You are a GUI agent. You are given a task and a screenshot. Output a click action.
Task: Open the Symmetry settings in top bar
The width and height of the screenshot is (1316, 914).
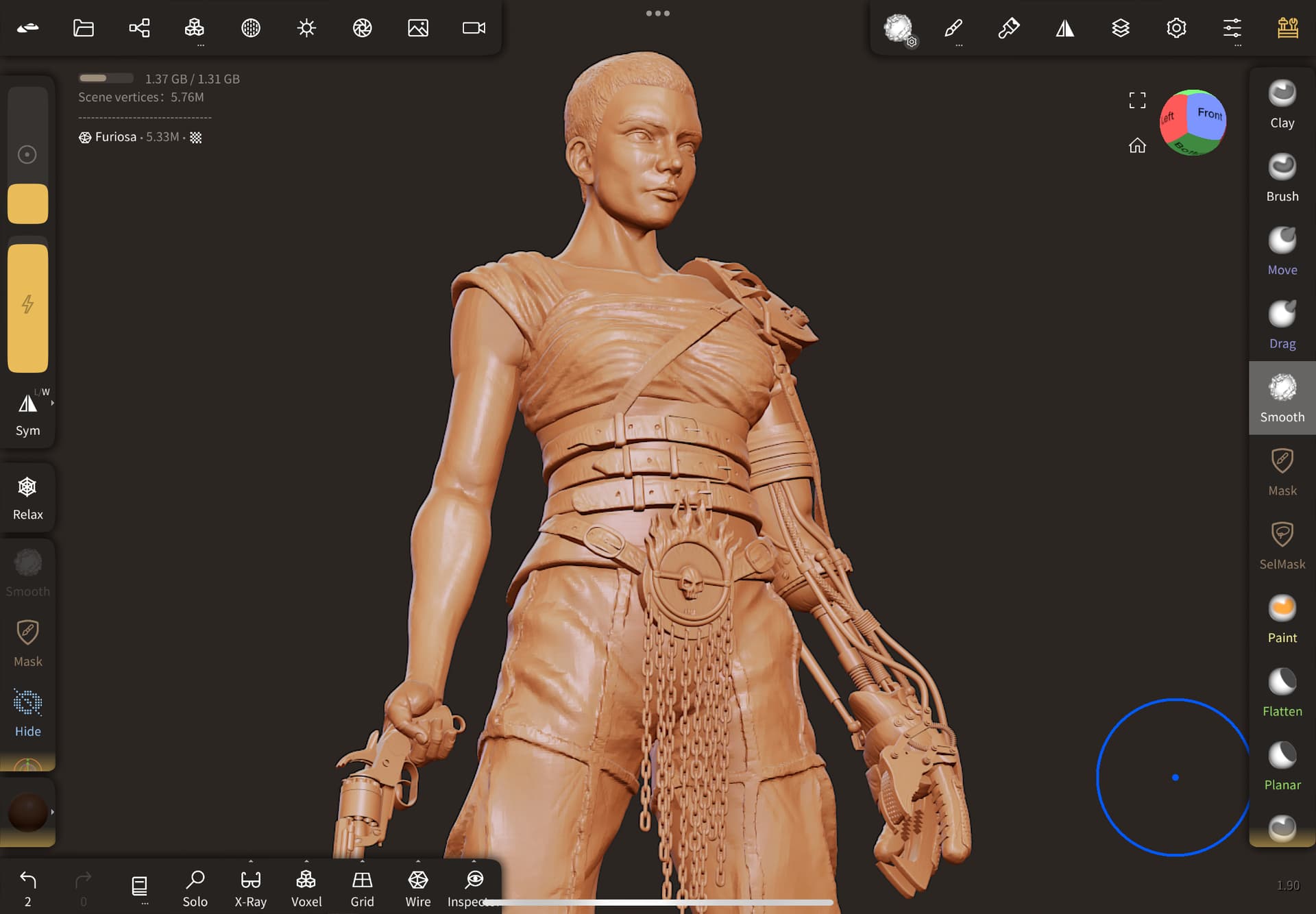tap(1065, 28)
